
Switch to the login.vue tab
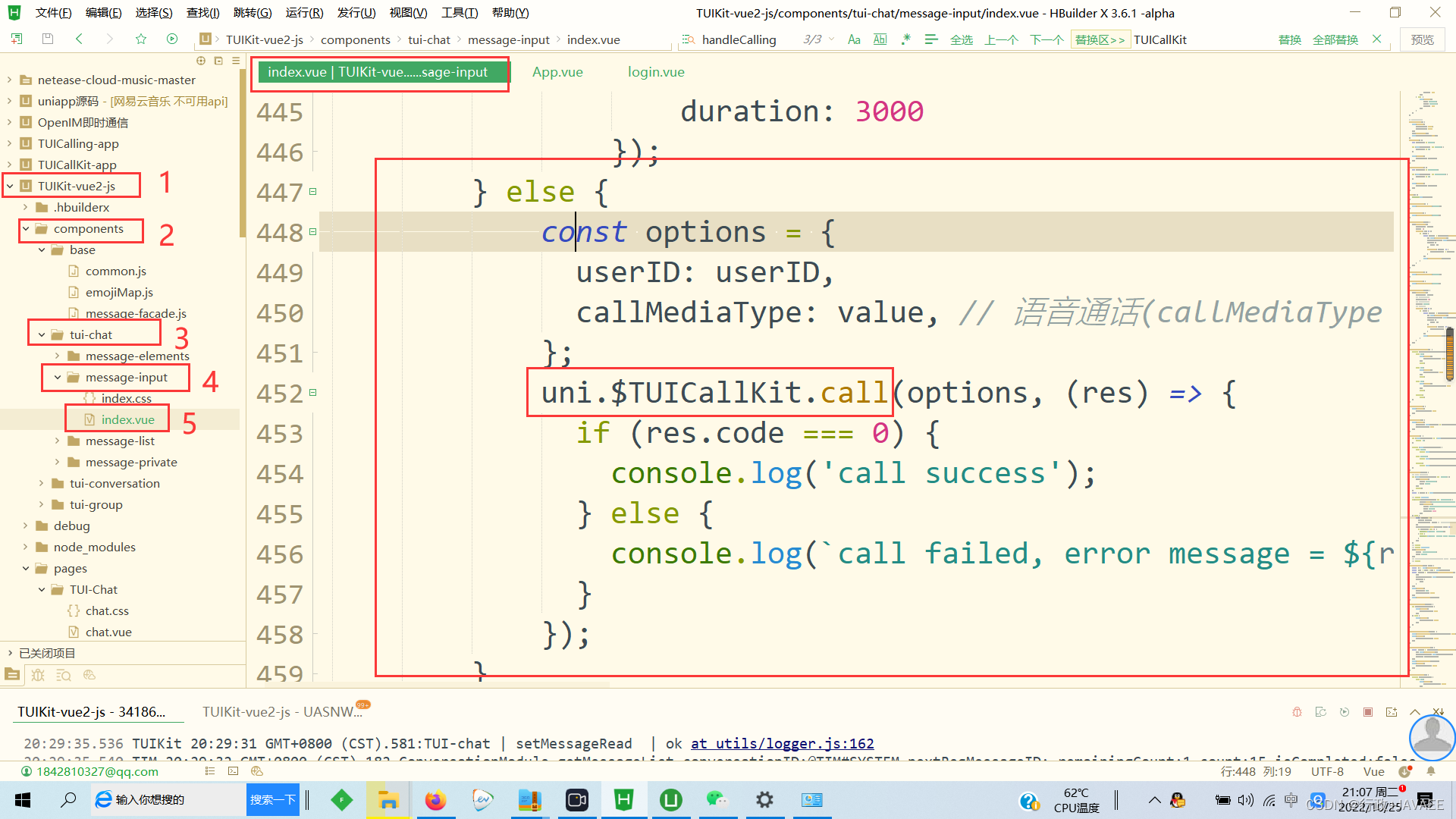(656, 72)
